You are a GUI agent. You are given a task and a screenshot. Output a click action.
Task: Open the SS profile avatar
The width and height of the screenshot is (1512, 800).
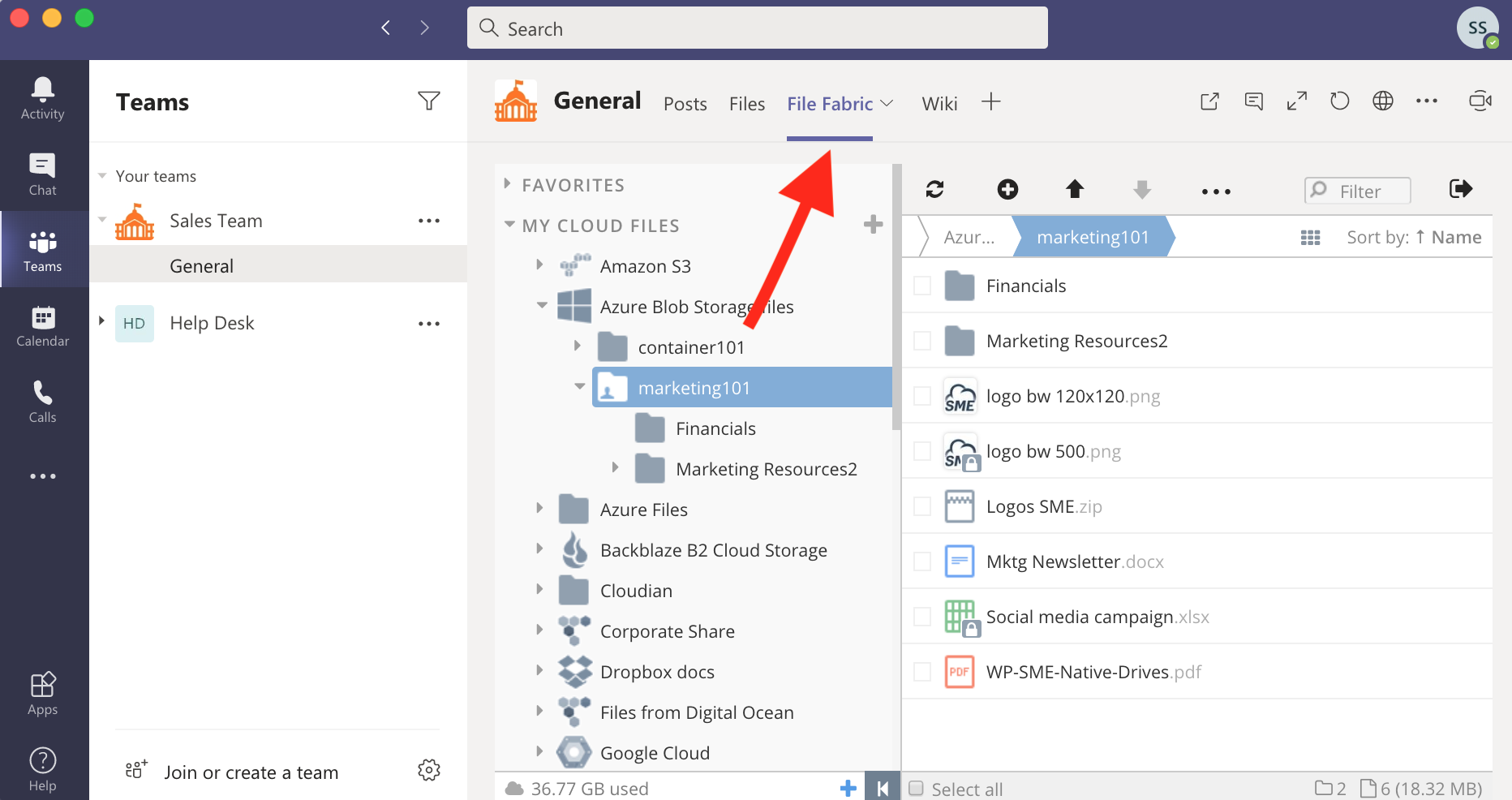tap(1477, 28)
